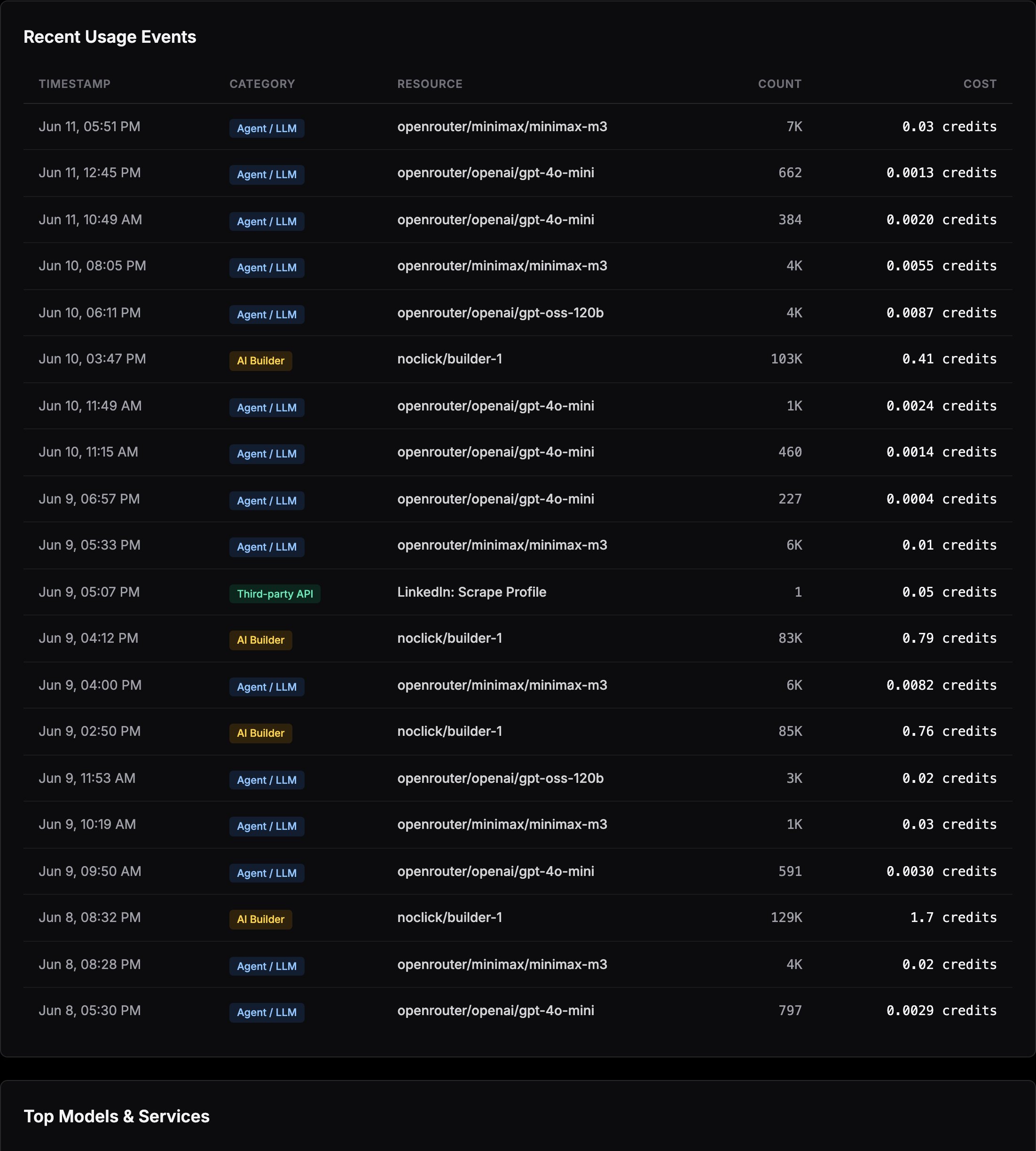Click timestamp Jun 11, 05:51 PM

point(89,126)
